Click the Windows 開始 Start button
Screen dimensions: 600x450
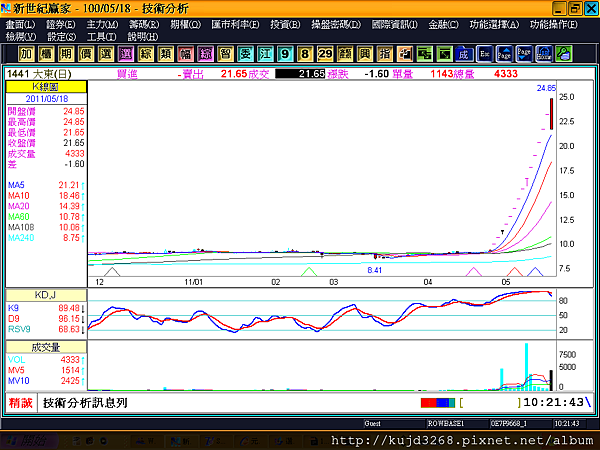[29, 441]
